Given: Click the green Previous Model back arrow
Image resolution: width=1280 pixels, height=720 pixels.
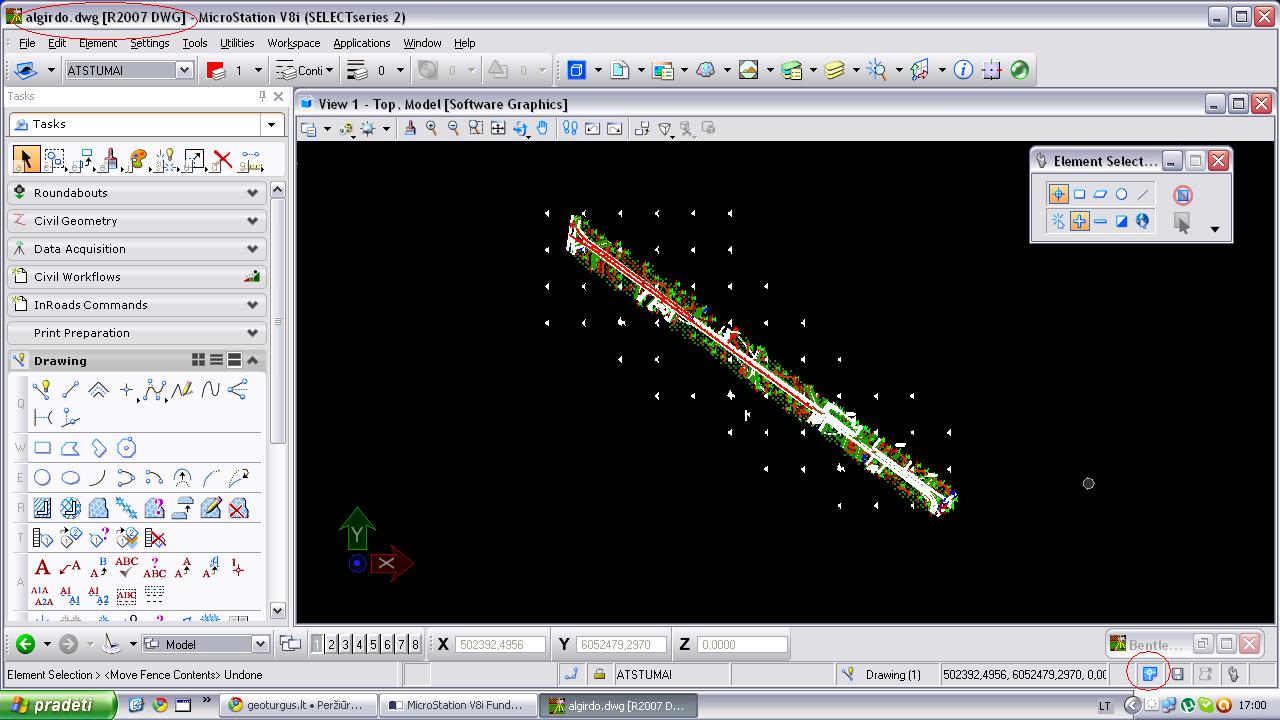Looking at the screenshot, I should [x=26, y=644].
